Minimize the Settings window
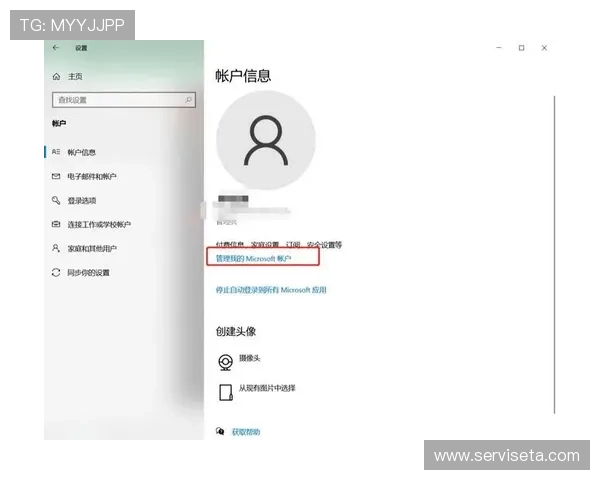This screenshot has height=480, width=600. coord(499,47)
